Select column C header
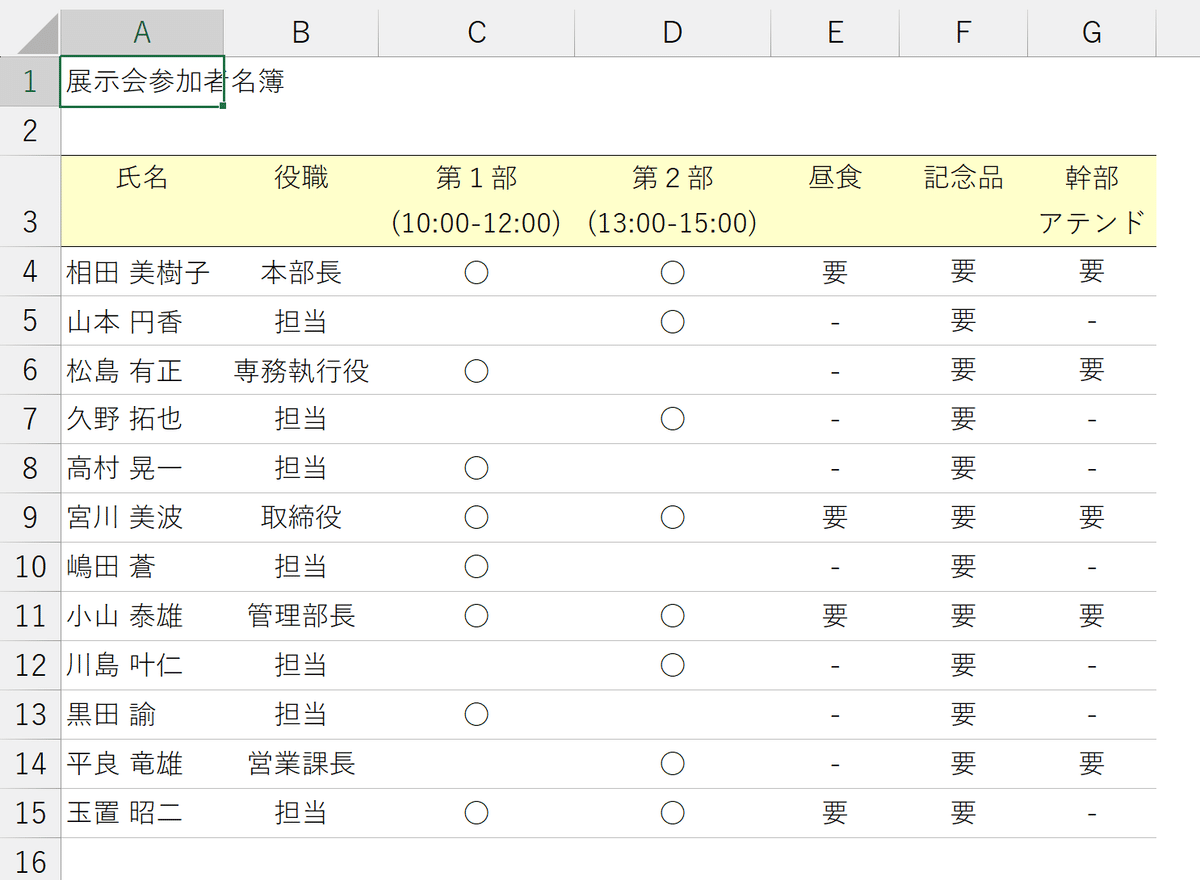 click(x=476, y=33)
